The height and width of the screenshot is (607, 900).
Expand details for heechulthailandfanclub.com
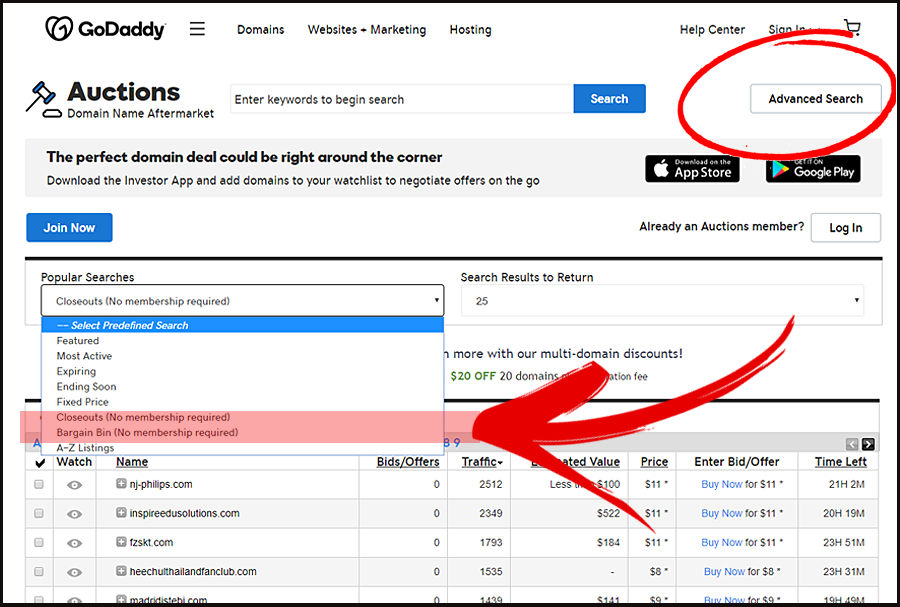click(121, 571)
